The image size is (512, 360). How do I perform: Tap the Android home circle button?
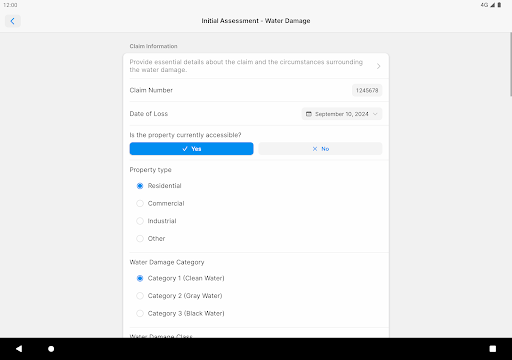coord(51,349)
